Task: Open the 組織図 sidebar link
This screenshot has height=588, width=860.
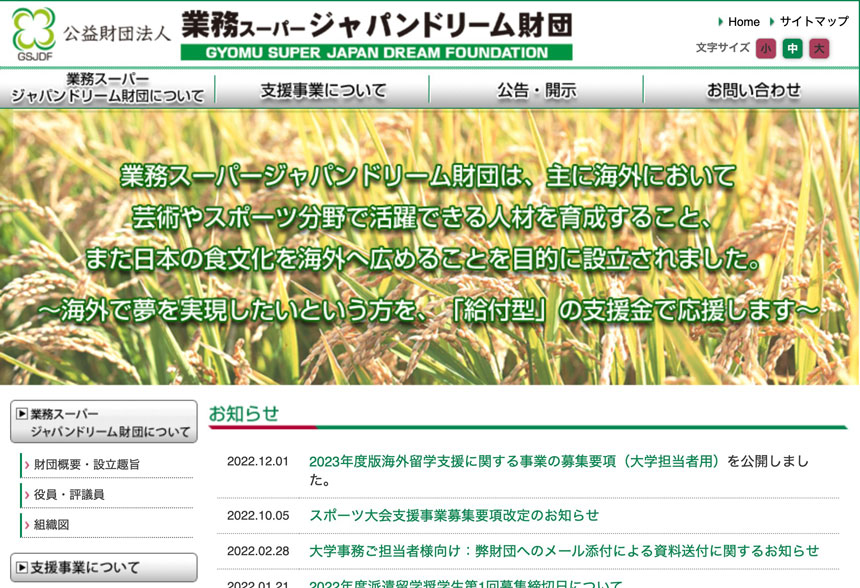Action: (x=52, y=525)
